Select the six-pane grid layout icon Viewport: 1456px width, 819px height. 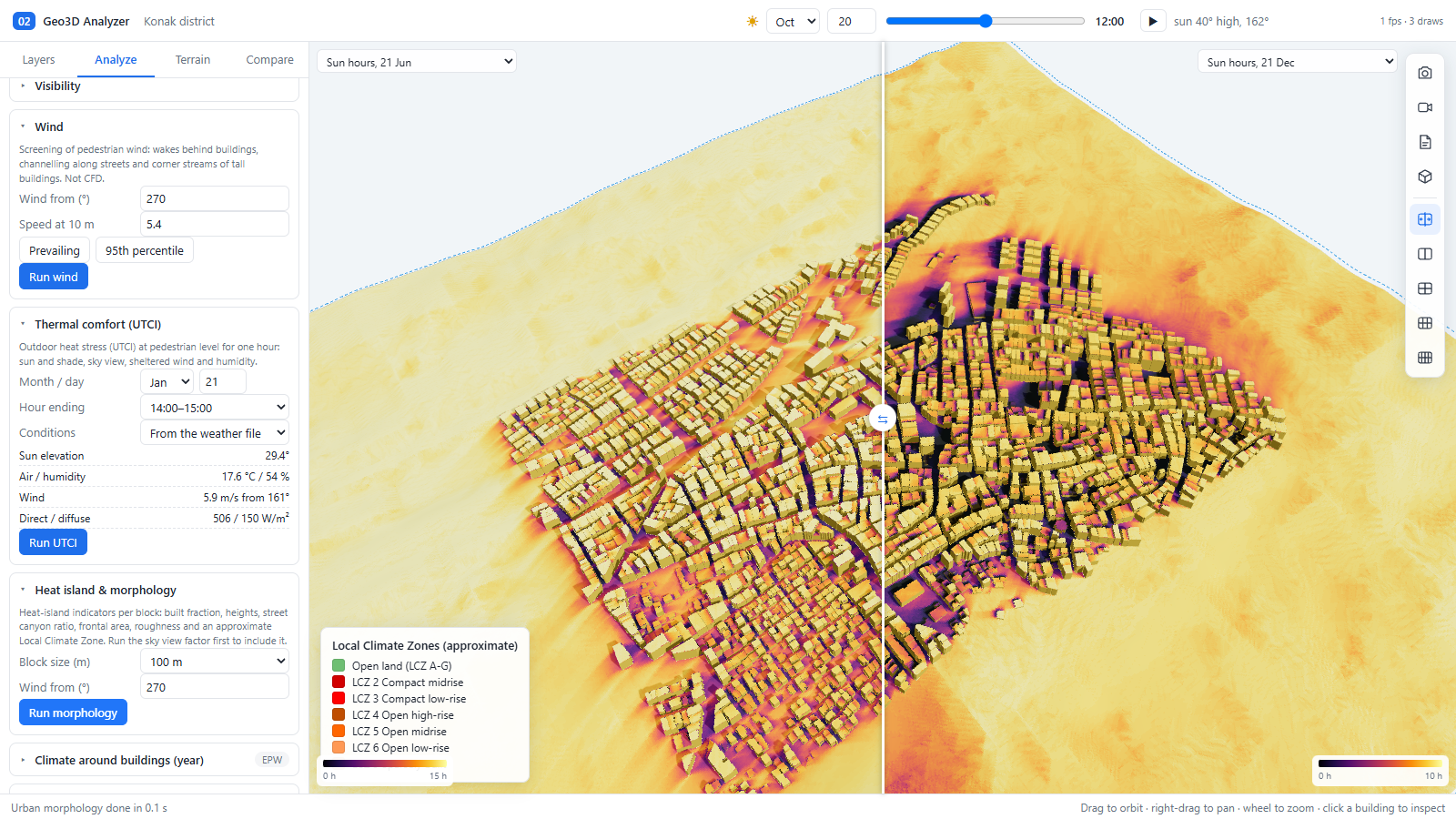[x=1425, y=323]
